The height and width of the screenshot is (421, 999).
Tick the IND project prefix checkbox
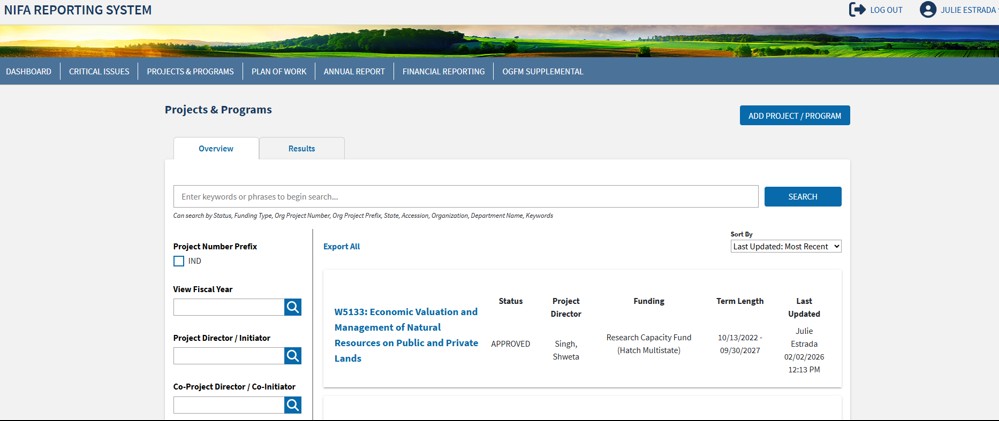(179, 261)
